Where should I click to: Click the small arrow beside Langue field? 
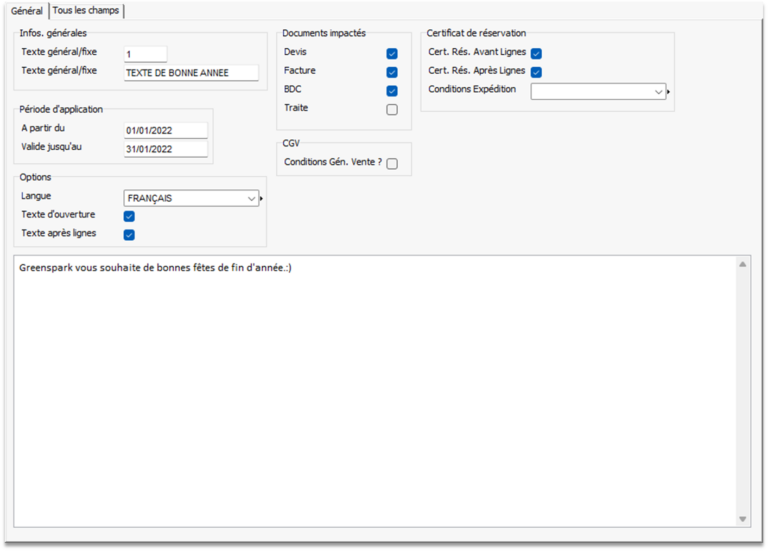tap(262, 199)
